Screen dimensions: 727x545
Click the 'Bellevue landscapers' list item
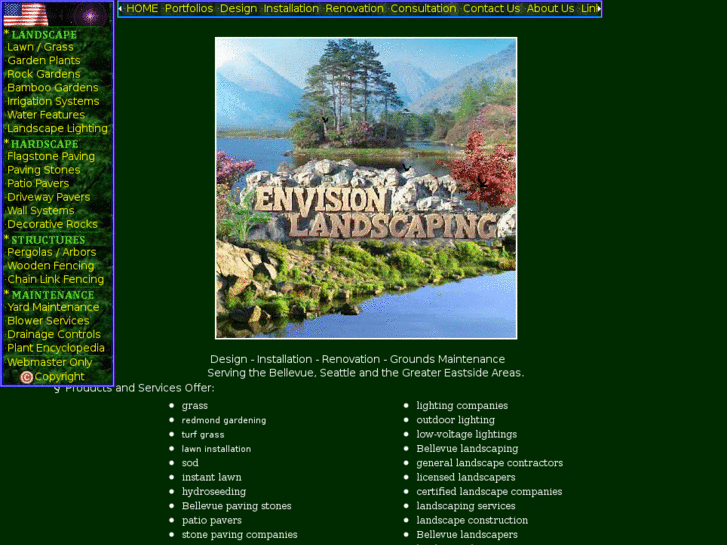[x=466, y=535]
